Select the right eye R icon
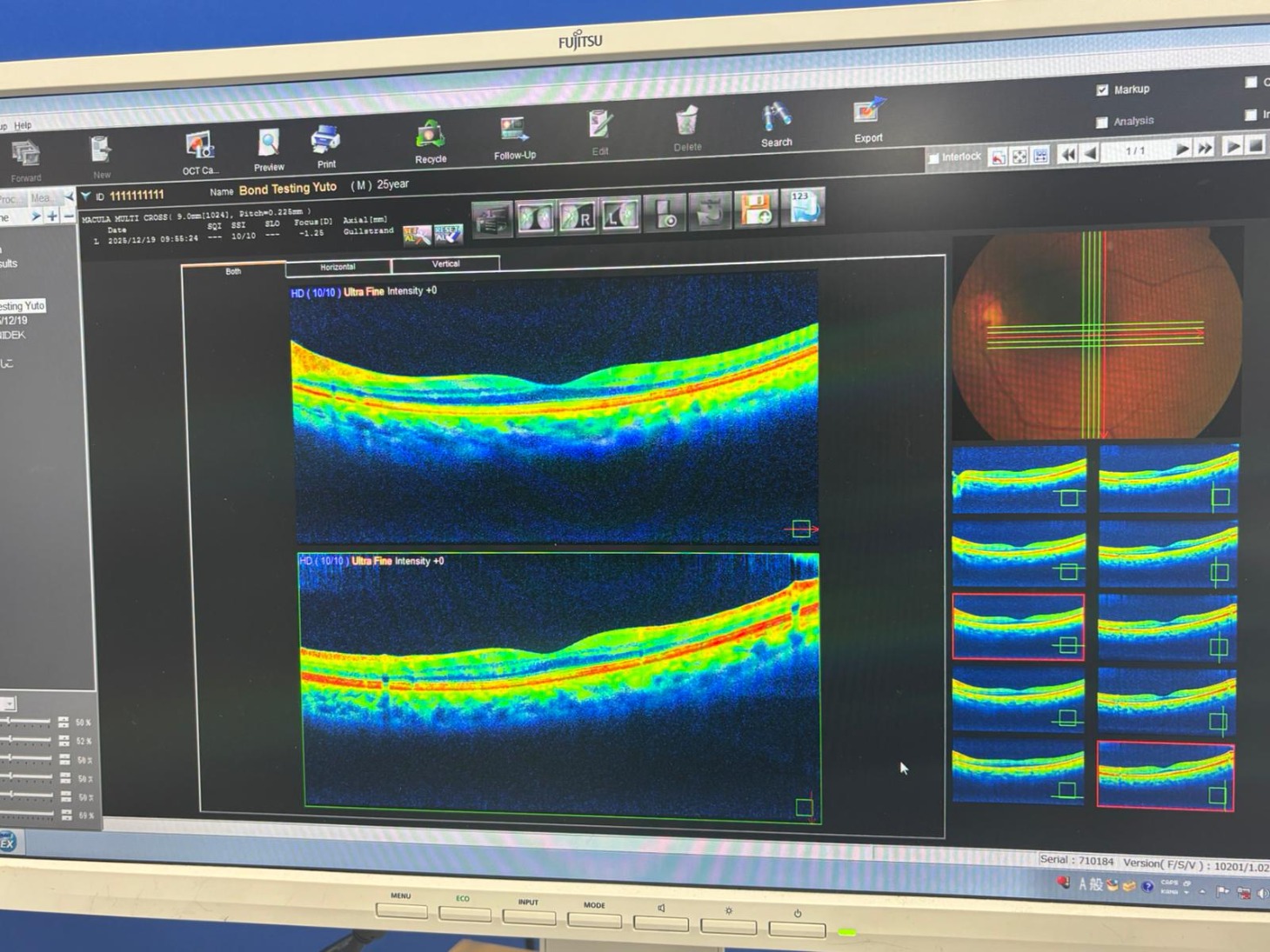Screen dimensions: 1270x952 [x=578, y=216]
